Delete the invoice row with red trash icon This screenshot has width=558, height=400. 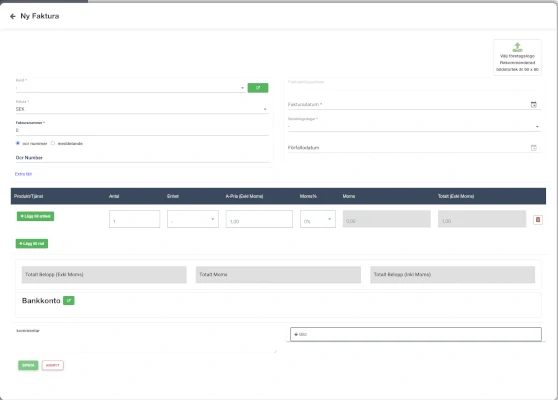538,220
